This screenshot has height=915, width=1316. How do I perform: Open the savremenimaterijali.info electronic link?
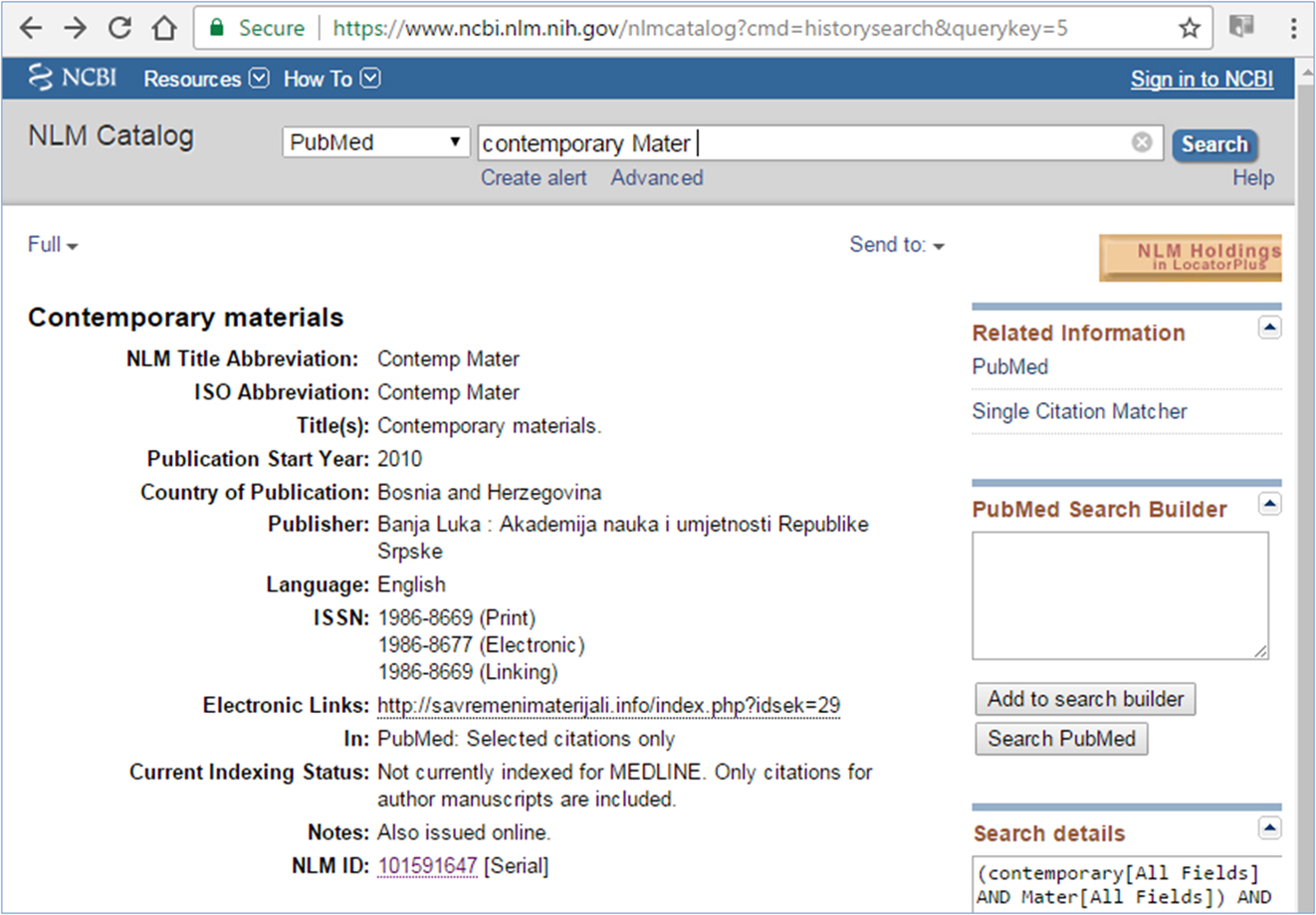[608, 706]
